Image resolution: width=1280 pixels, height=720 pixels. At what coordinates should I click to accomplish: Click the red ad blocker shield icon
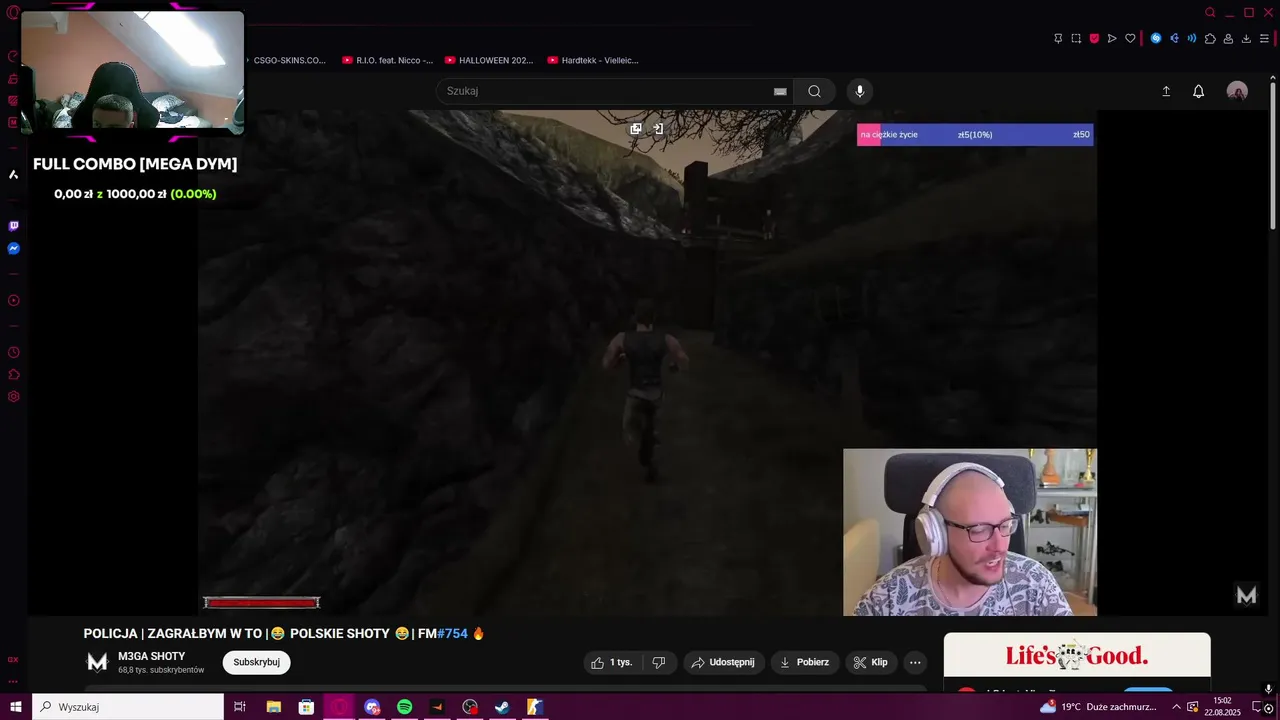coord(1094,38)
